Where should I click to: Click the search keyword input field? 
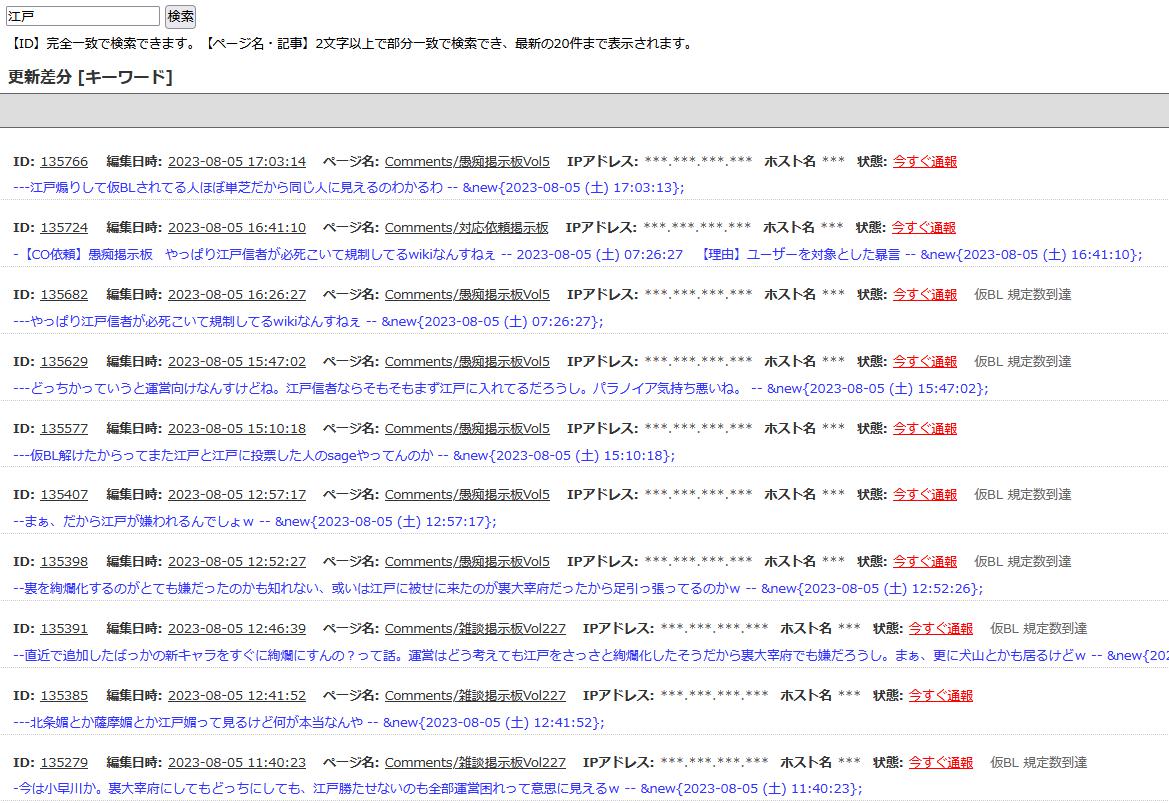click(82, 16)
